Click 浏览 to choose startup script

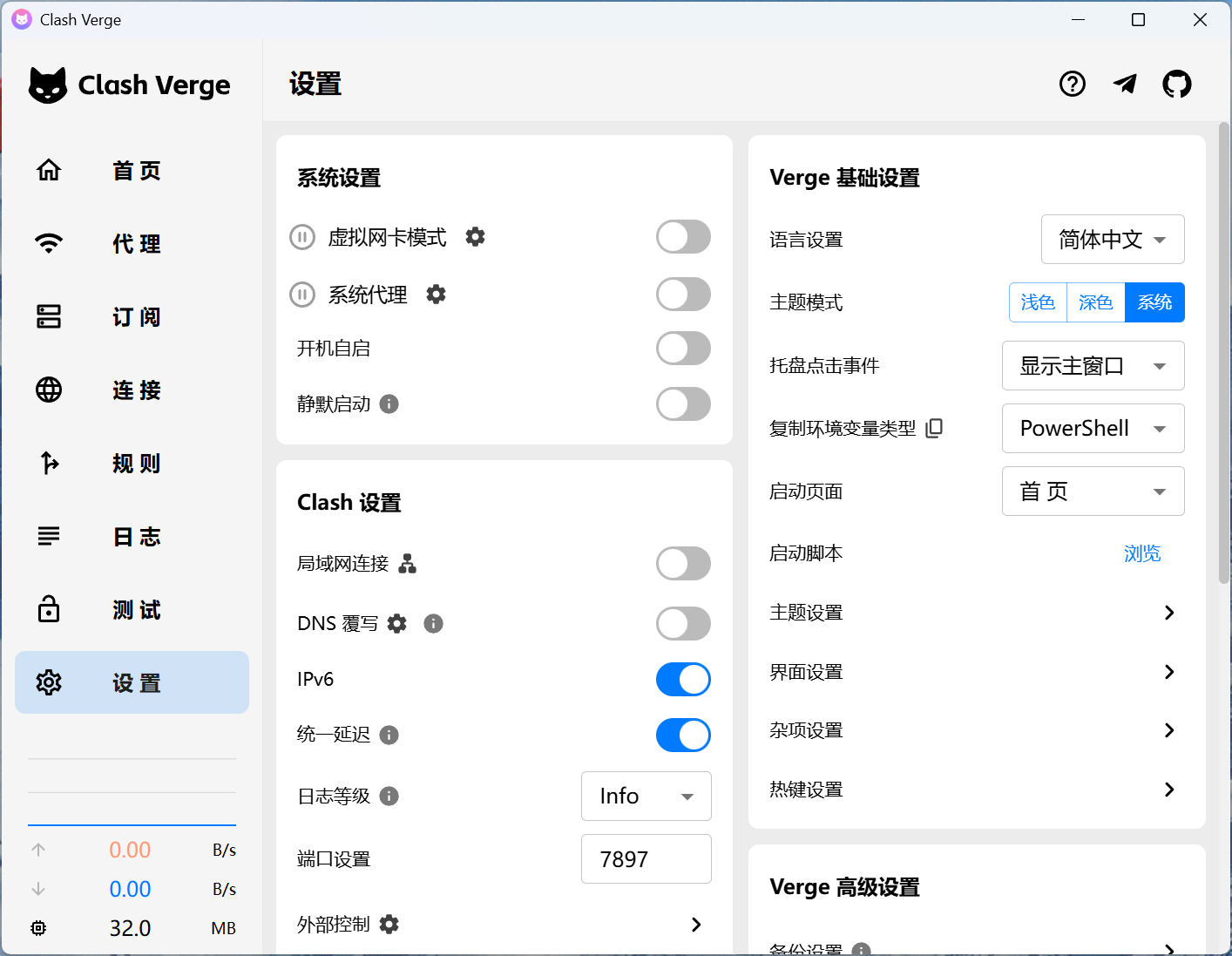coord(1142,553)
